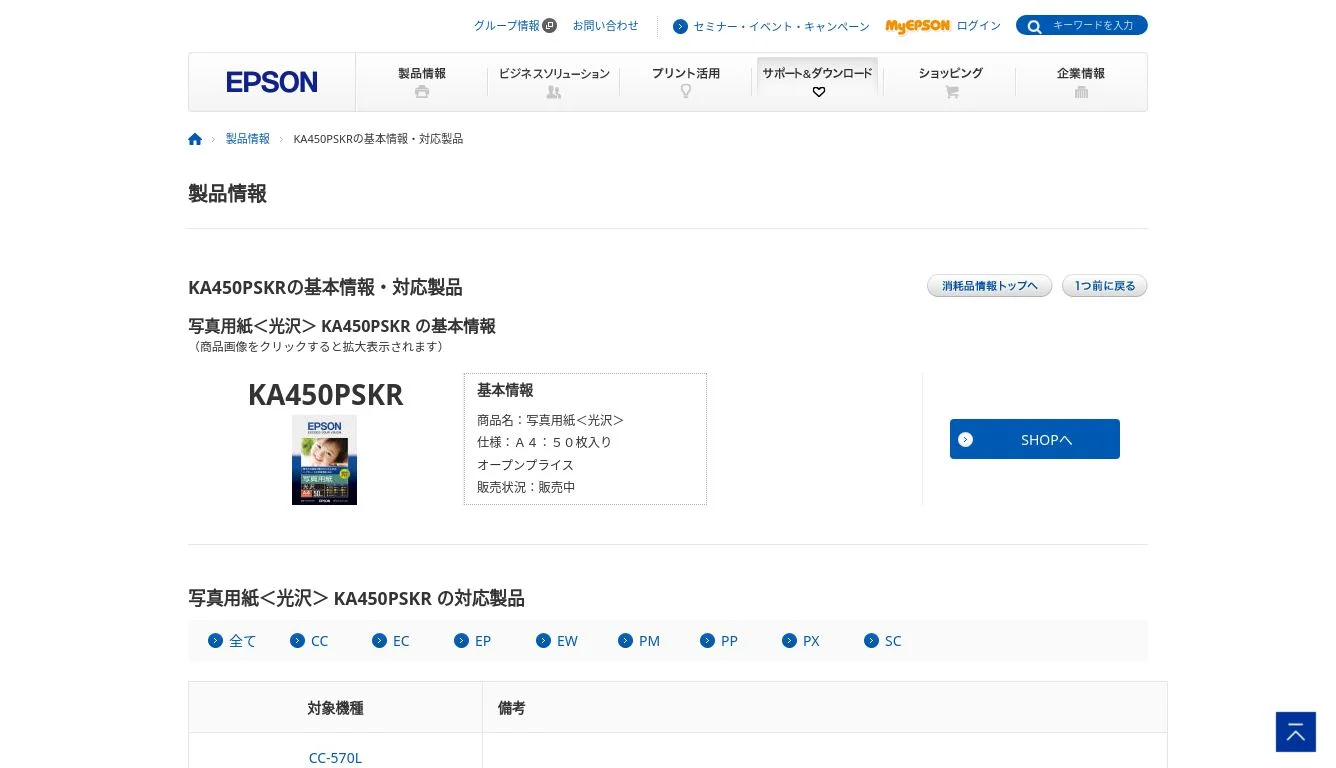Filter compatible products by 全て

click(x=232, y=641)
